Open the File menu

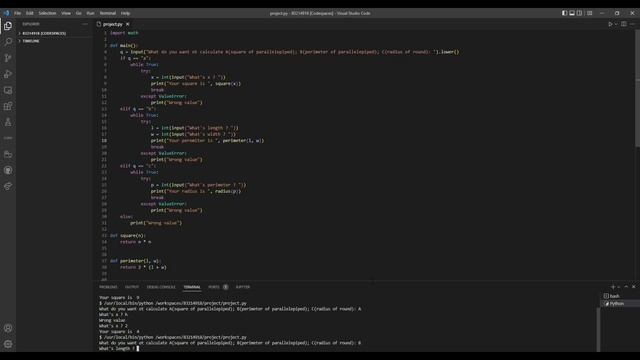[x=18, y=13]
